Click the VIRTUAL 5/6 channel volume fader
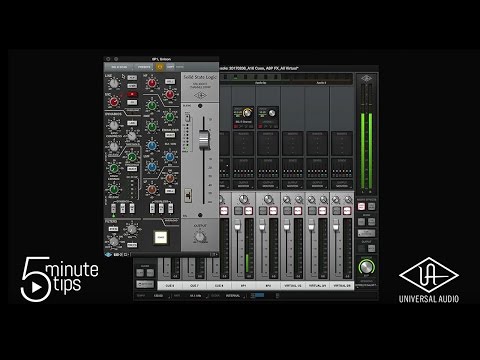The width and height of the screenshot is (480, 360). [x=336, y=225]
